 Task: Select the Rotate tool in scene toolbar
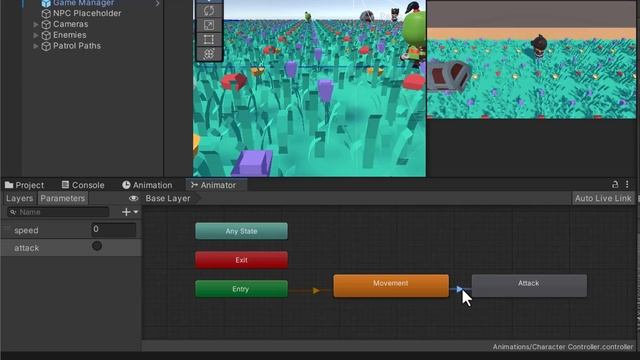click(x=209, y=11)
